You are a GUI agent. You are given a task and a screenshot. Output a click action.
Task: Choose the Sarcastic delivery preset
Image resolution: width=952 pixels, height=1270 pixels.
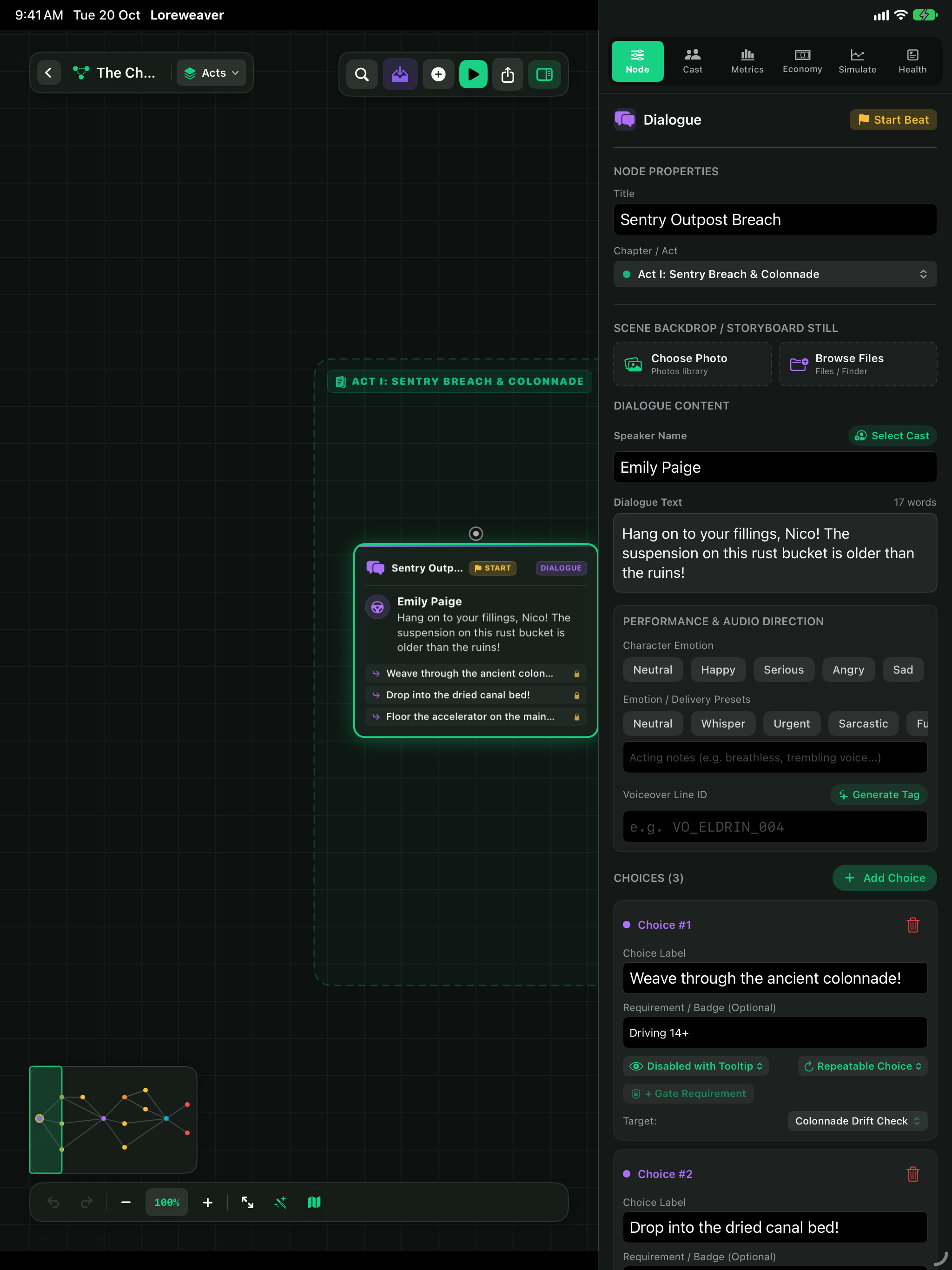coord(863,723)
